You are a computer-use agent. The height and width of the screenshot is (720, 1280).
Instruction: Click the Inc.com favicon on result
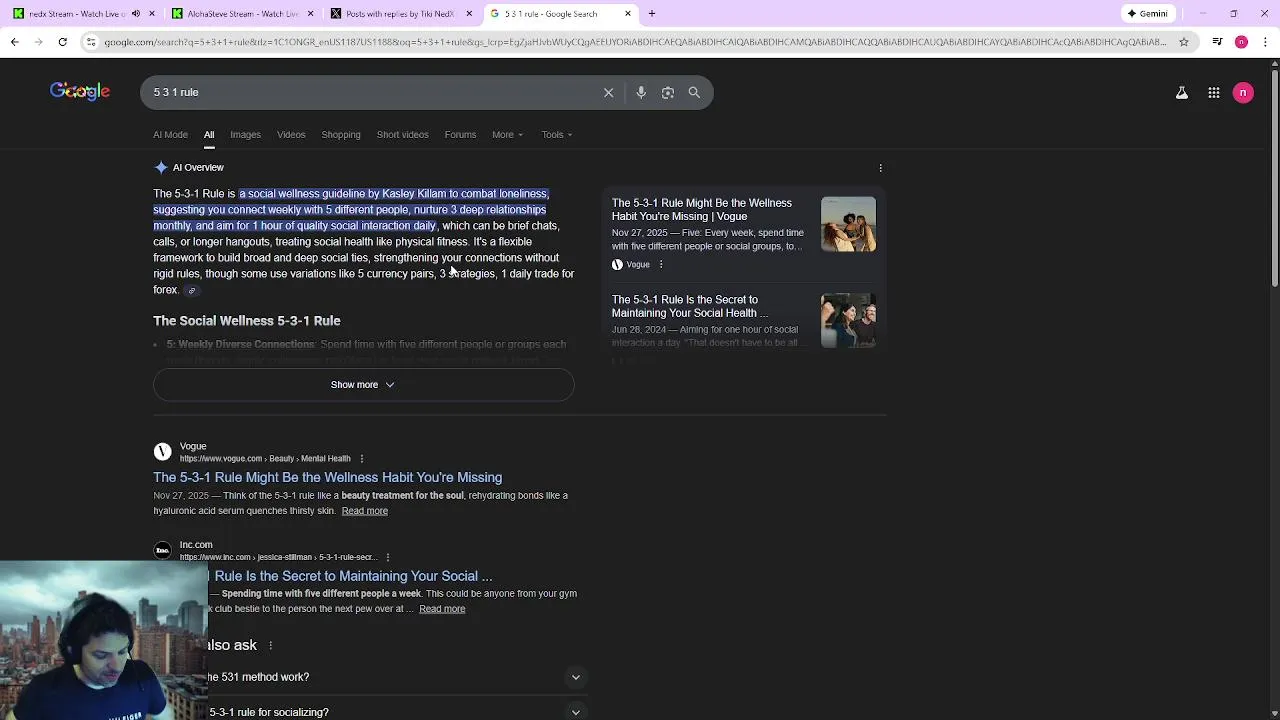(x=162, y=550)
